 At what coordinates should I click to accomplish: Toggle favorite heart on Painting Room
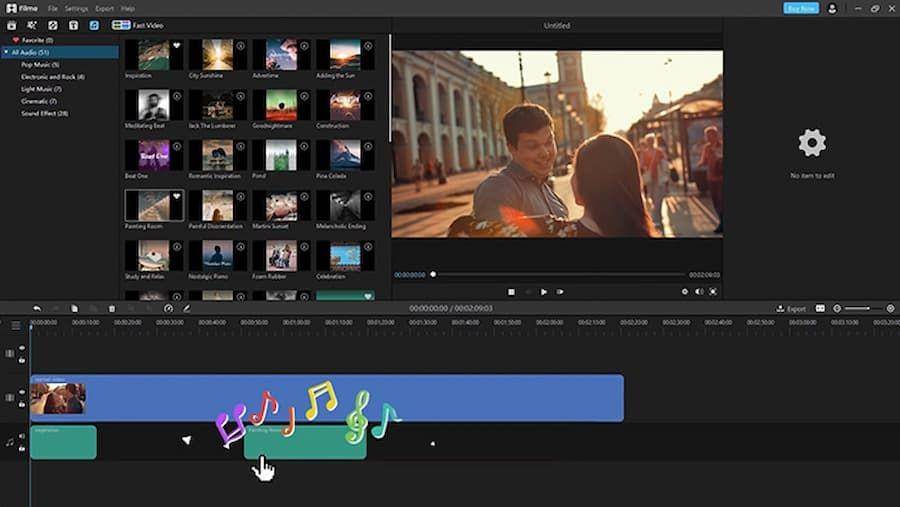pos(177,196)
